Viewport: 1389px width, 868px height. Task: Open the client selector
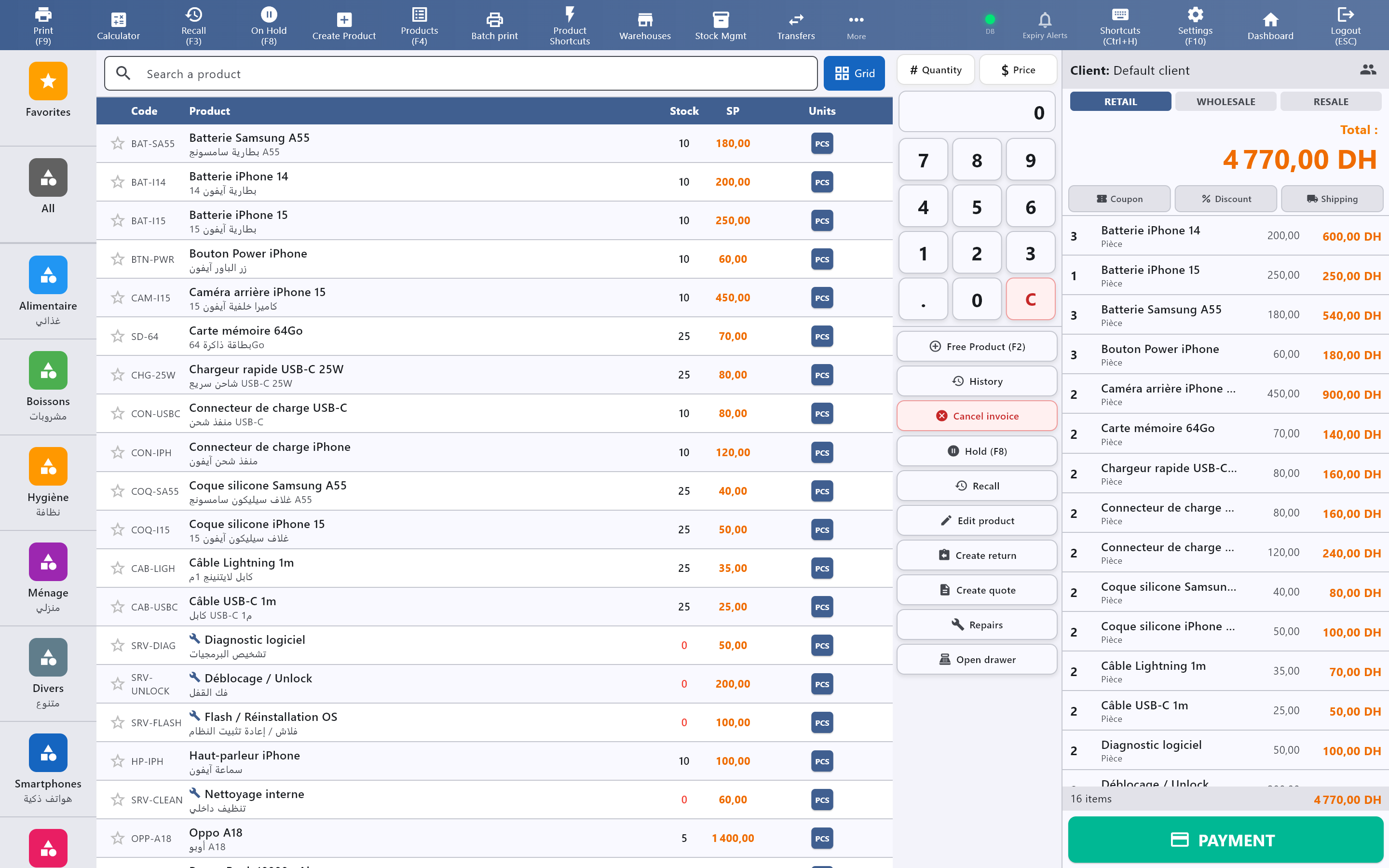(1368, 69)
